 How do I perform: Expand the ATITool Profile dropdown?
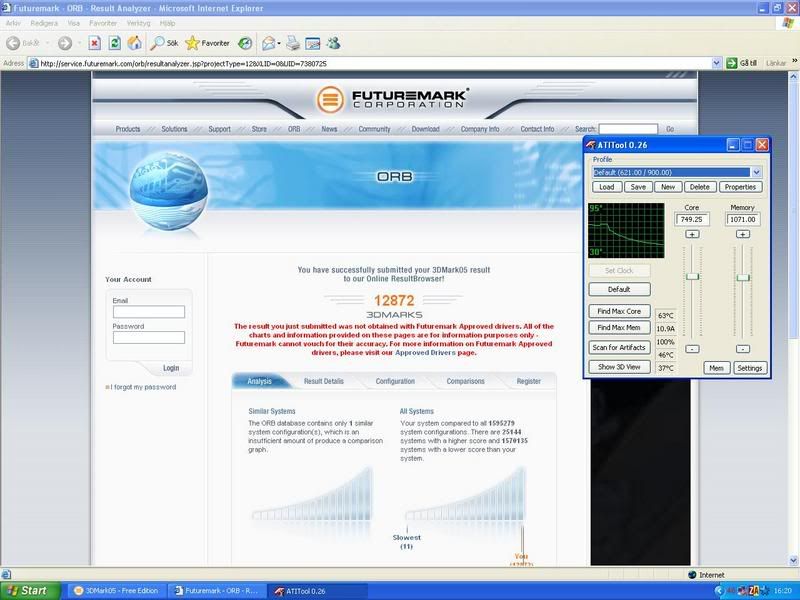pyautogui.click(x=757, y=172)
